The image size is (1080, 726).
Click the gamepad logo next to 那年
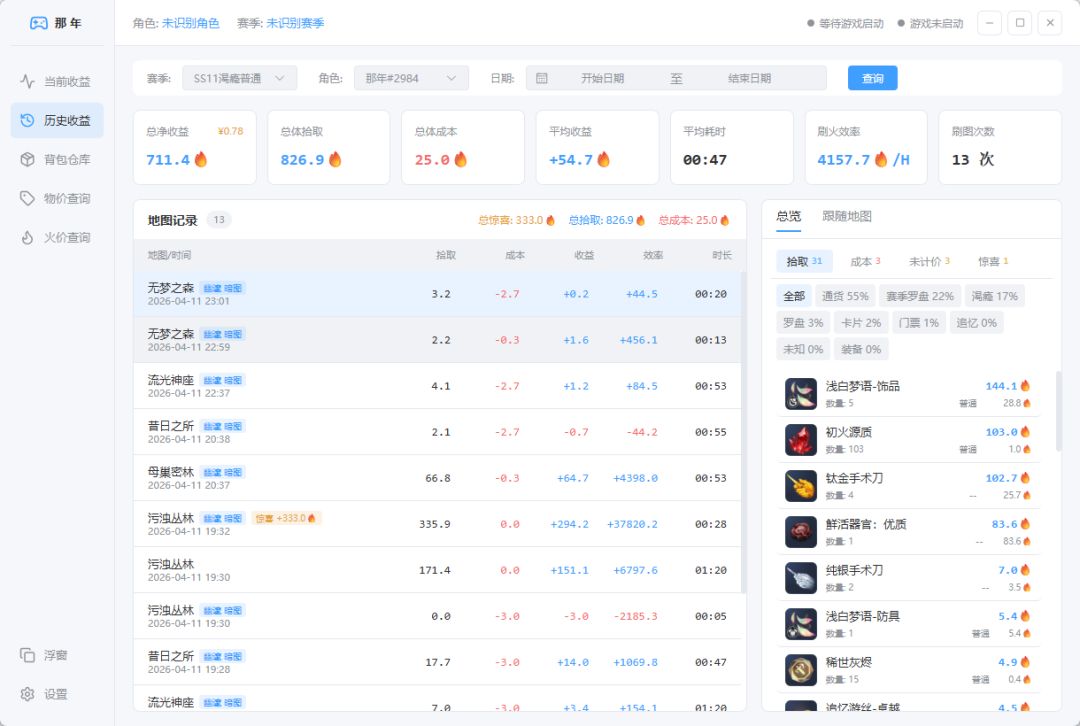[39, 23]
